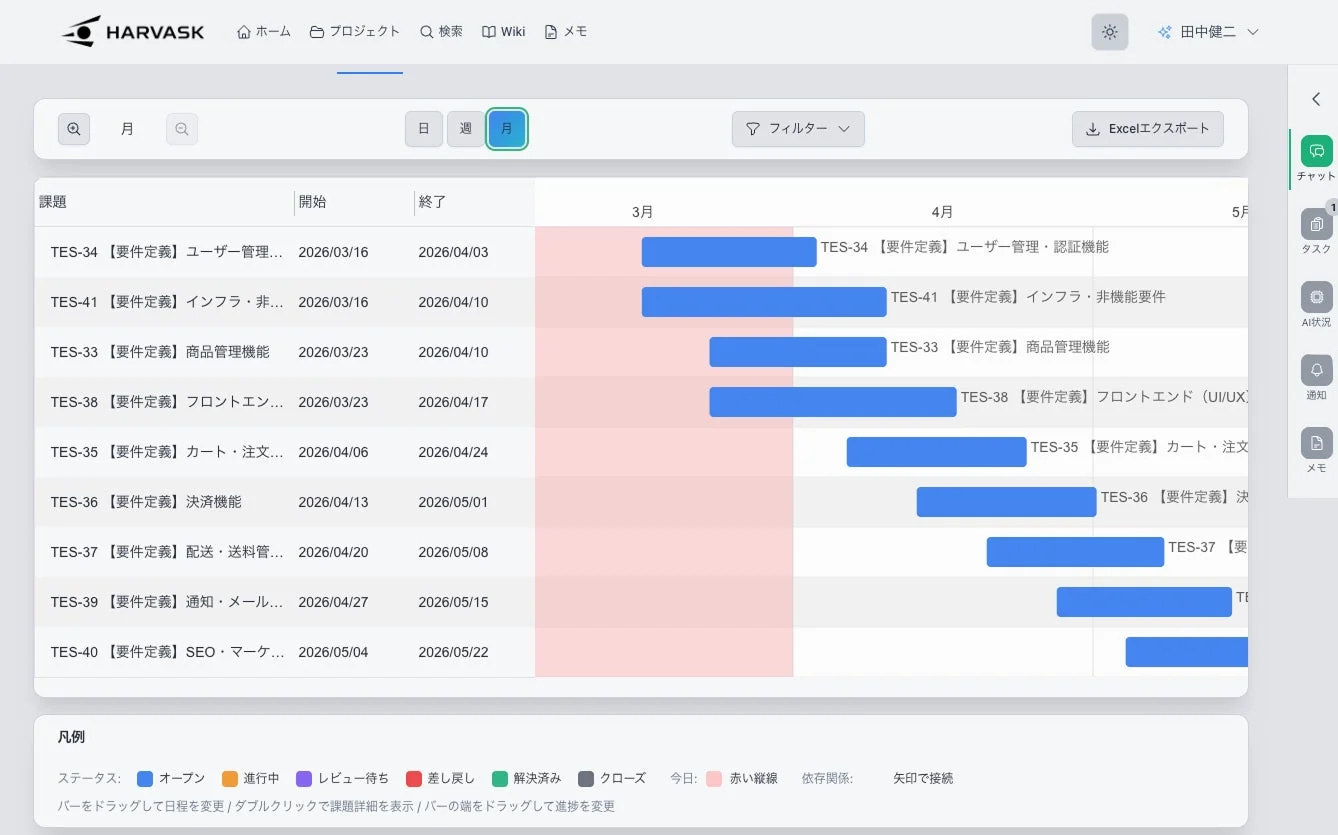Open the 田中健二 user menu
Viewport: 1338px width, 835px height.
tap(1207, 32)
